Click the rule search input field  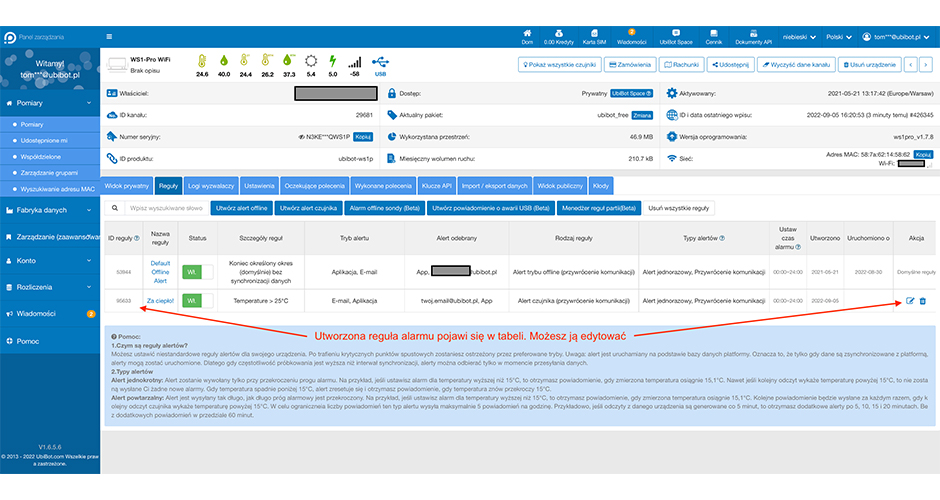(x=167, y=208)
